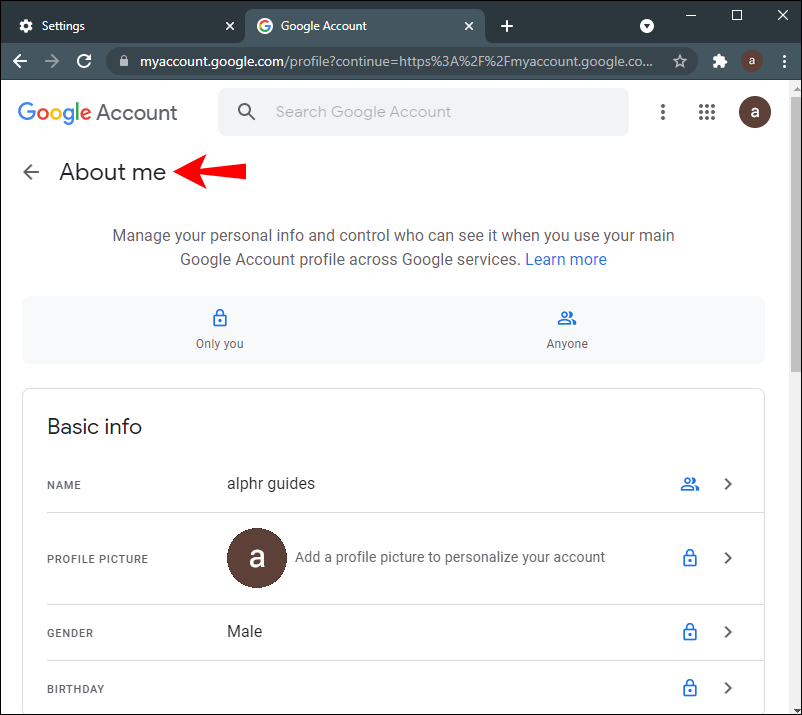Screen dimensions: 802x715
Task: Click the lock icon on Gender row
Action: (689, 632)
